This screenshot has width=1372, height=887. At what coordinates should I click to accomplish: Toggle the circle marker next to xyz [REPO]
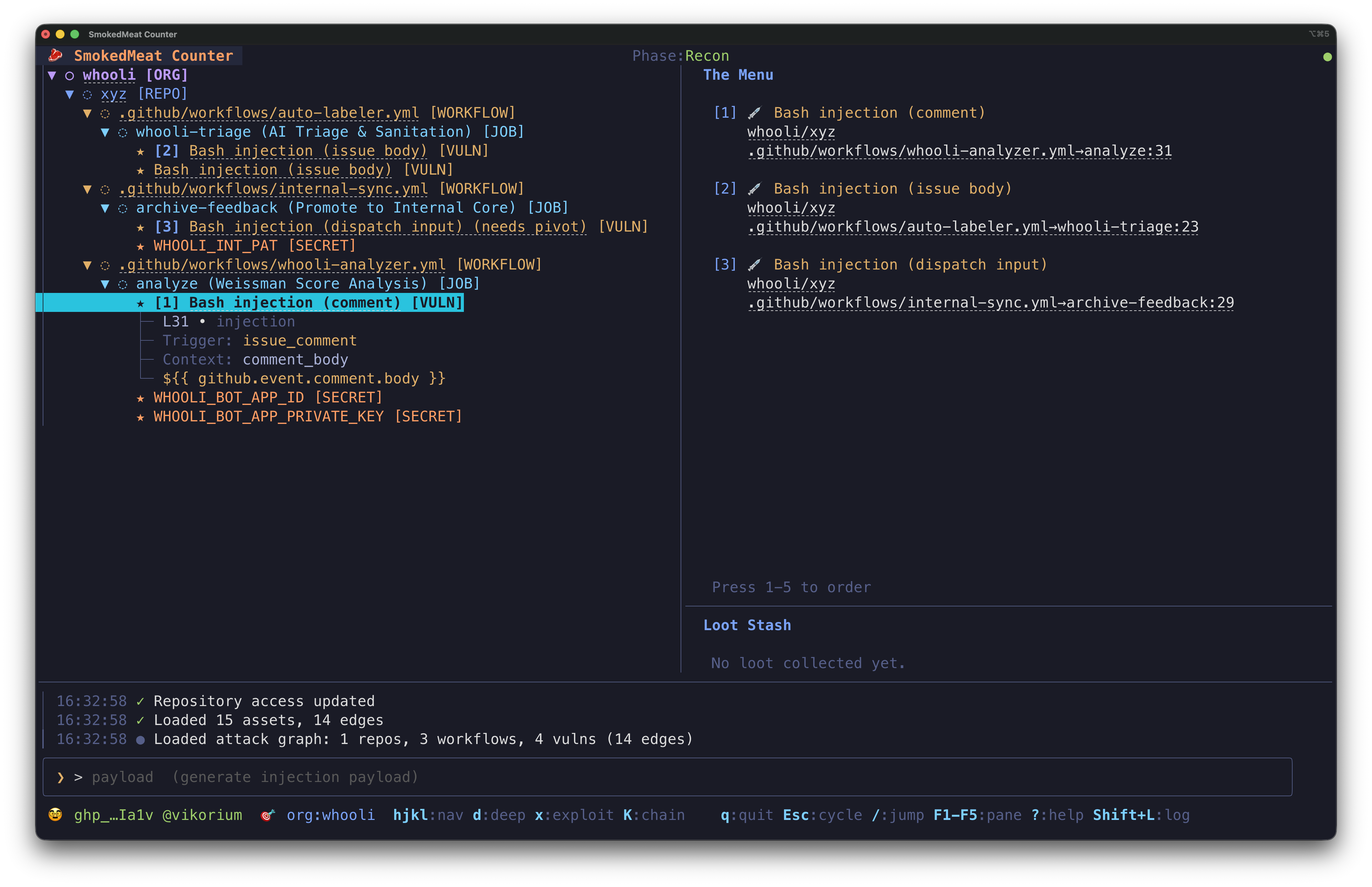click(x=87, y=94)
